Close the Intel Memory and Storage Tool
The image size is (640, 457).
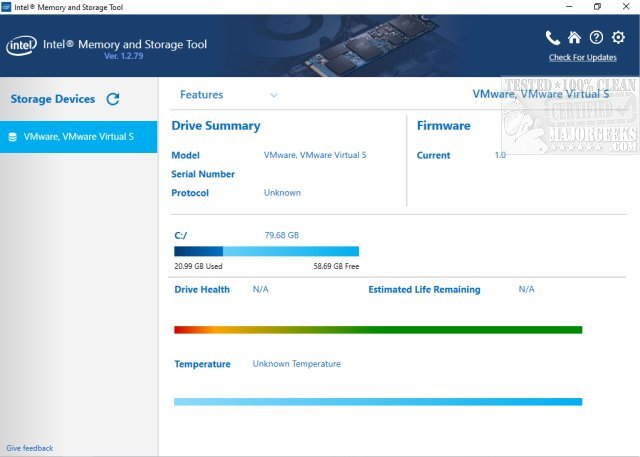627,7
